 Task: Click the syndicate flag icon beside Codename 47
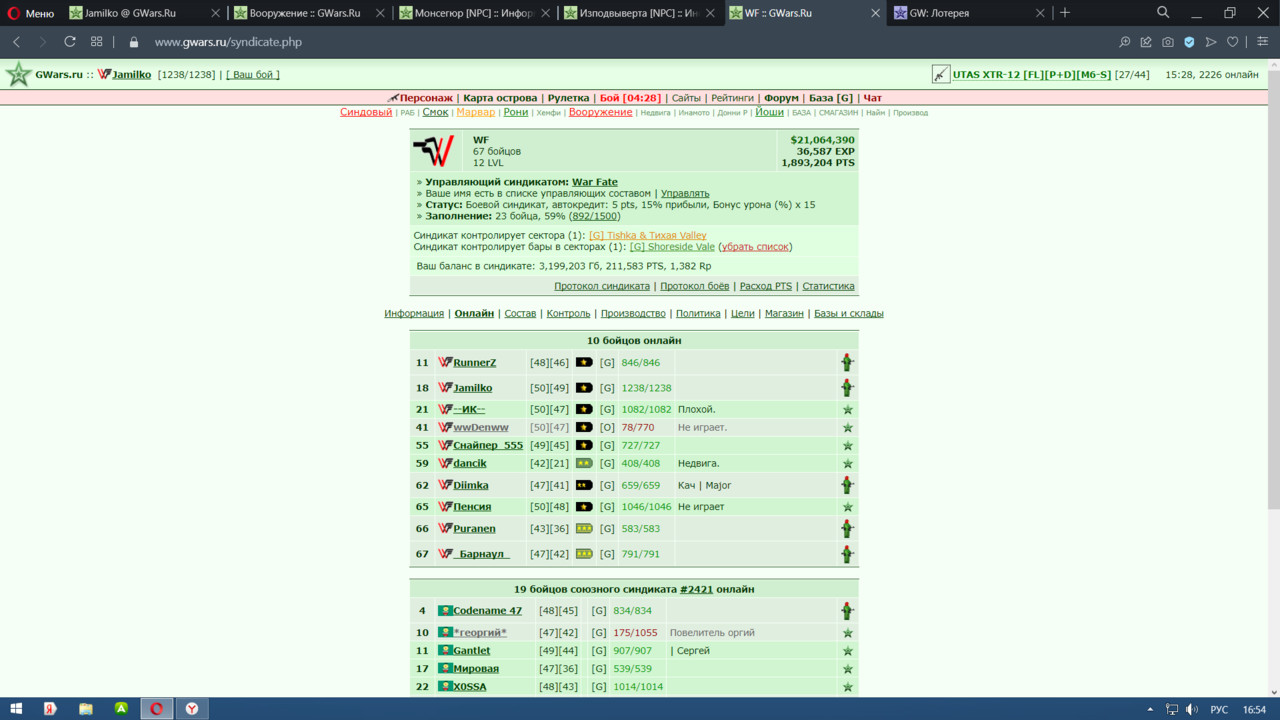pyautogui.click(x=445, y=610)
